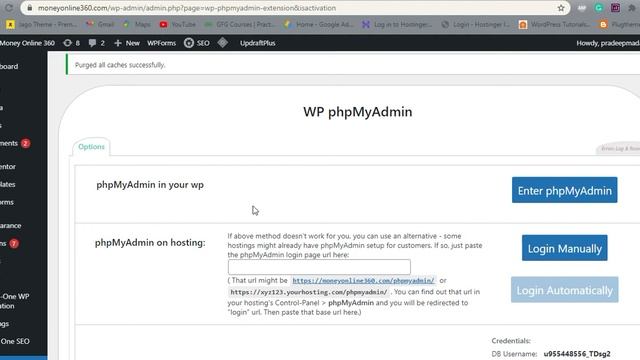This screenshot has width=640, height=360.
Task: Open All in One SEO sidebar item
Action: pyautogui.click(x=16, y=341)
